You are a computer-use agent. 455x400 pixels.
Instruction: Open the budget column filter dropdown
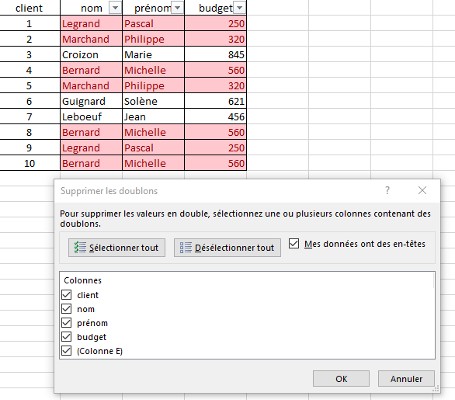coord(239,8)
